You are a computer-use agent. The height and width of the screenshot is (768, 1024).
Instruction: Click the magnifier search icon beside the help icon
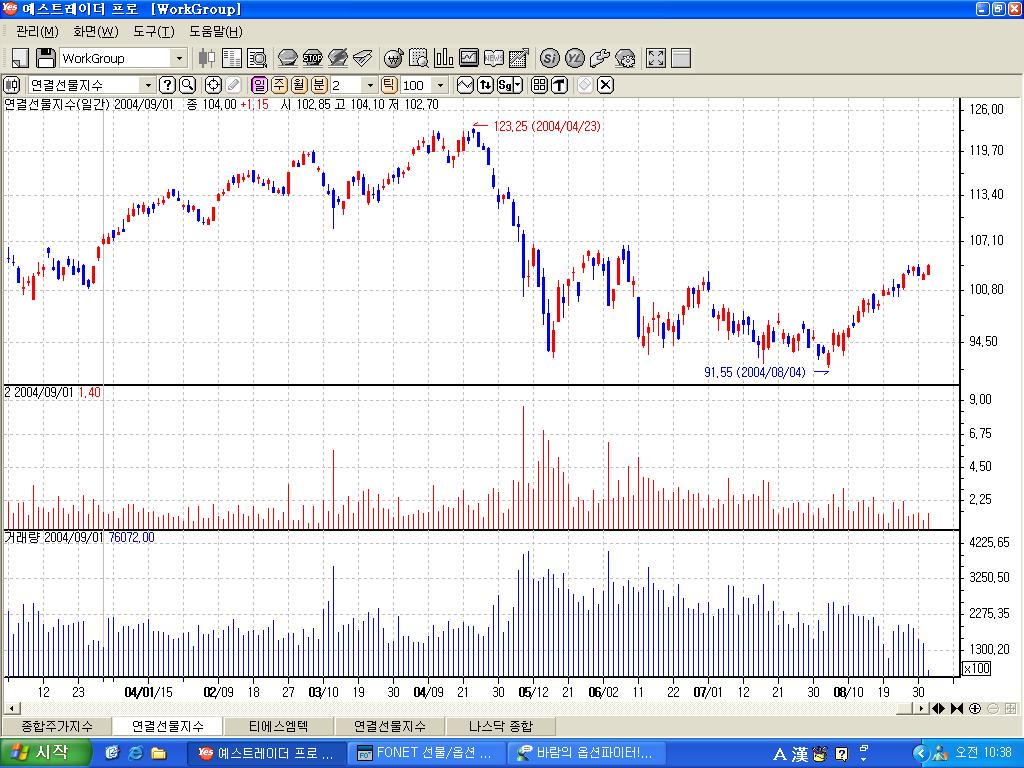187,85
